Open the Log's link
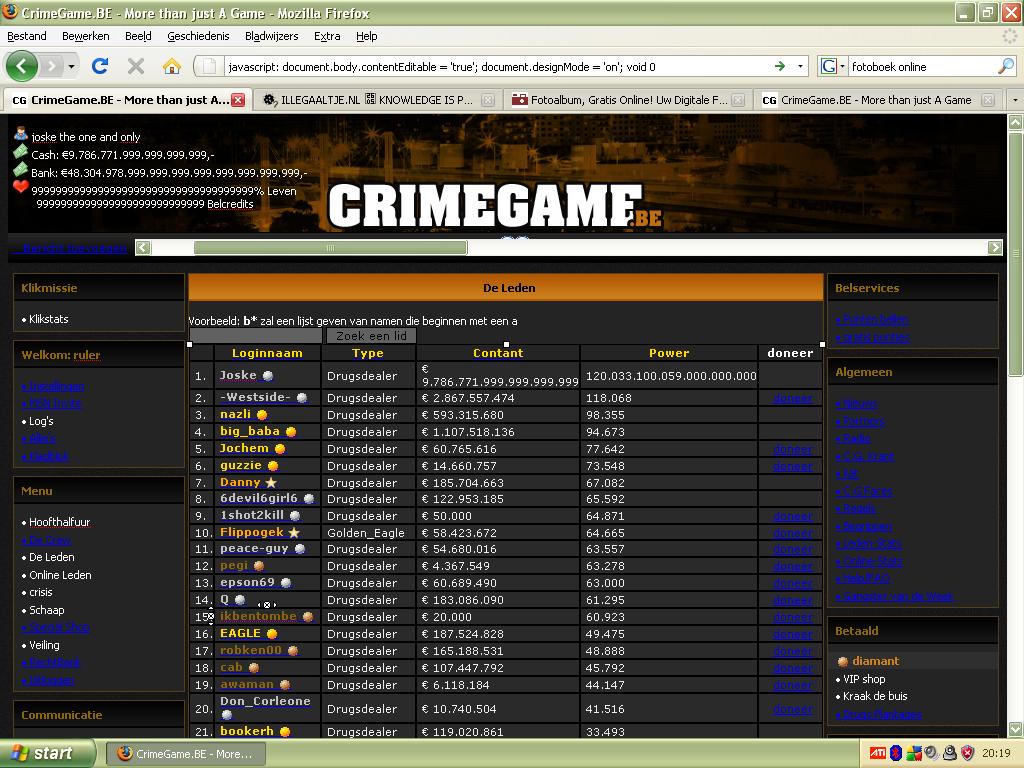 [41, 421]
